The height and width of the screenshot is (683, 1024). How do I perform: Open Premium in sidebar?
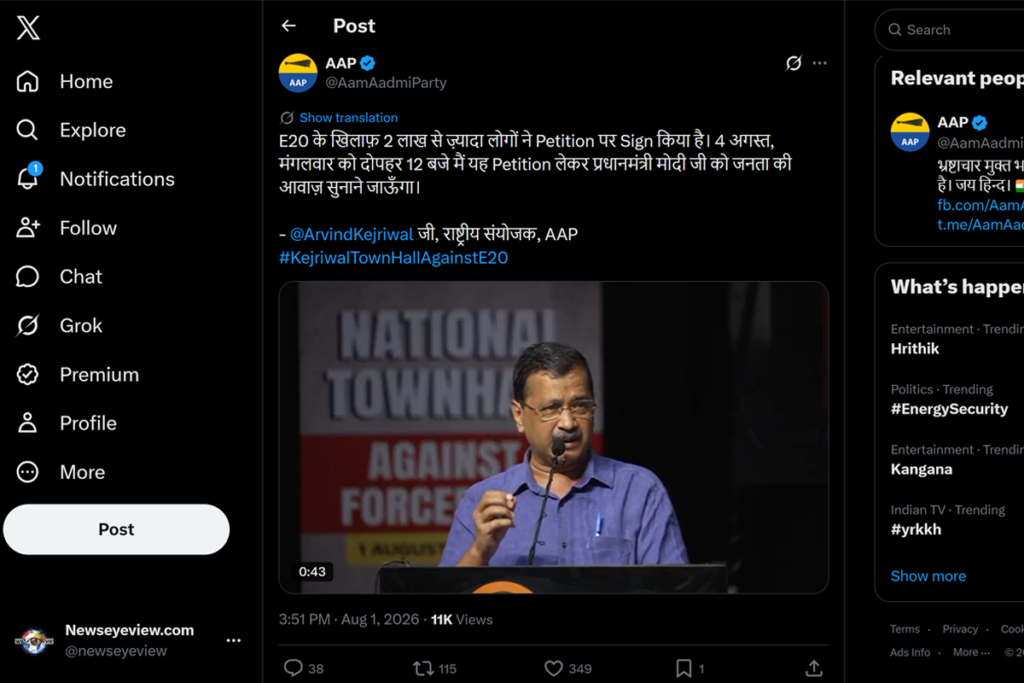tap(77, 374)
